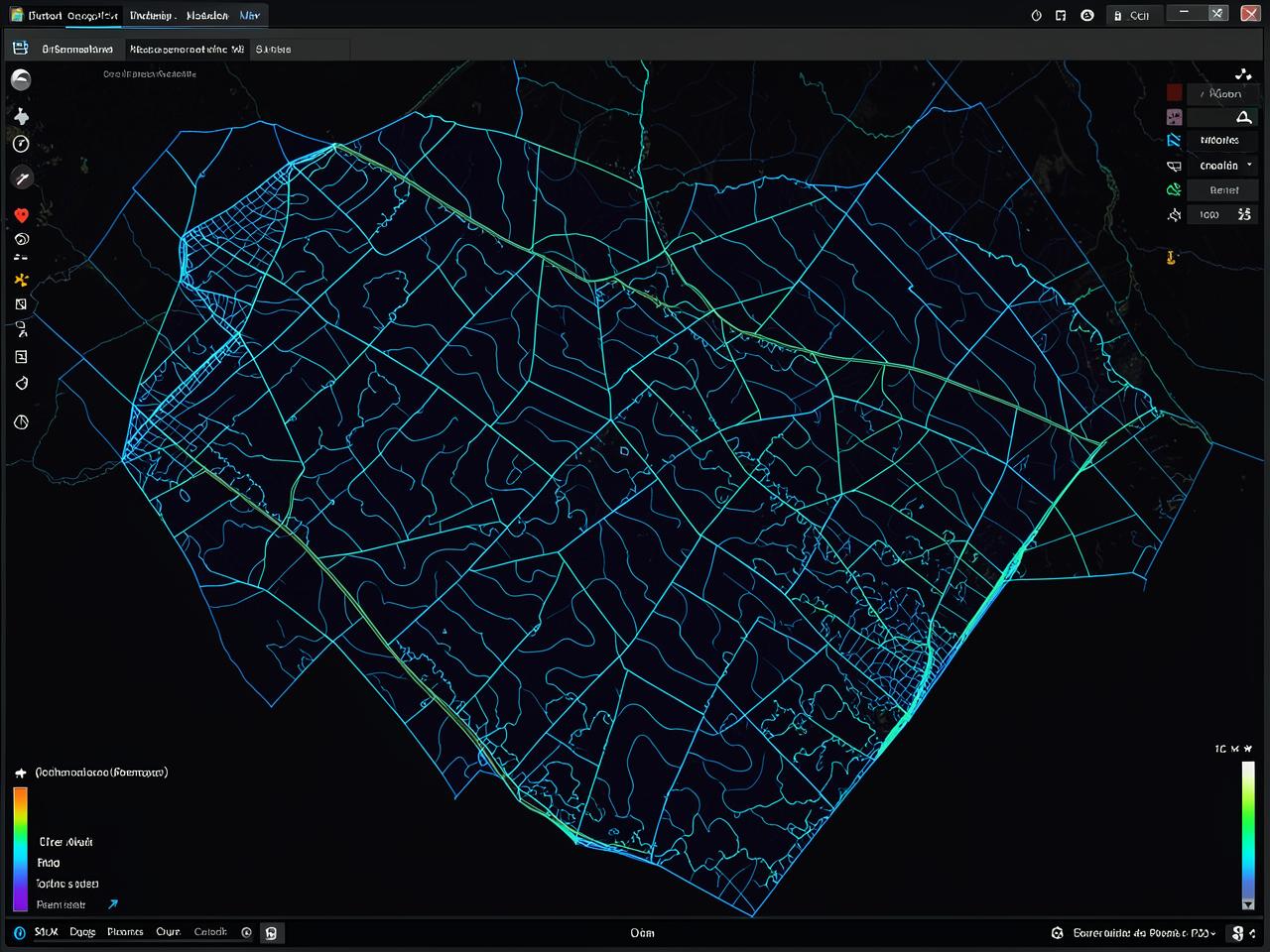Screen dimensions: 1270x952
Task: Select the compass gauge tool in left toolbar
Action: click(x=21, y=145)
